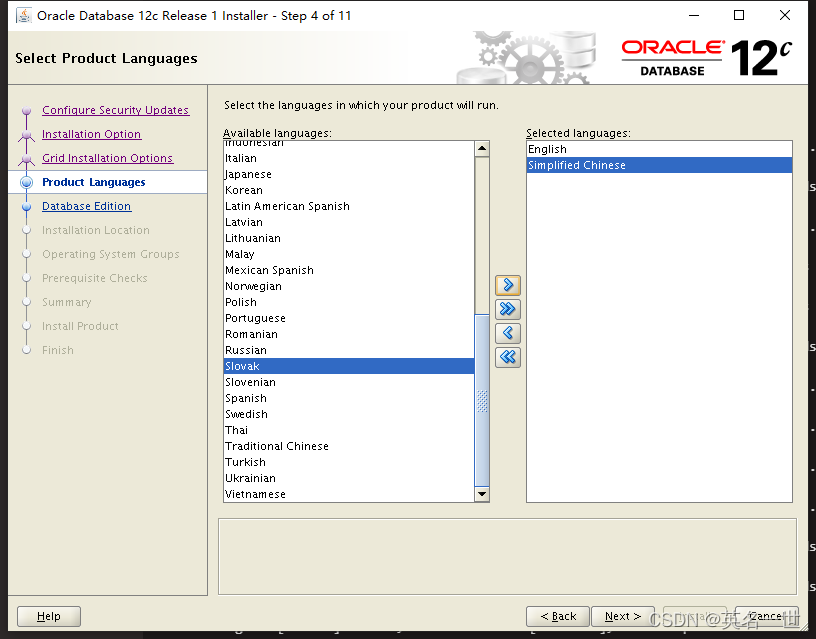Select Turkish in Available languages
Screen dimensions: 816x639
click(349, 462)
